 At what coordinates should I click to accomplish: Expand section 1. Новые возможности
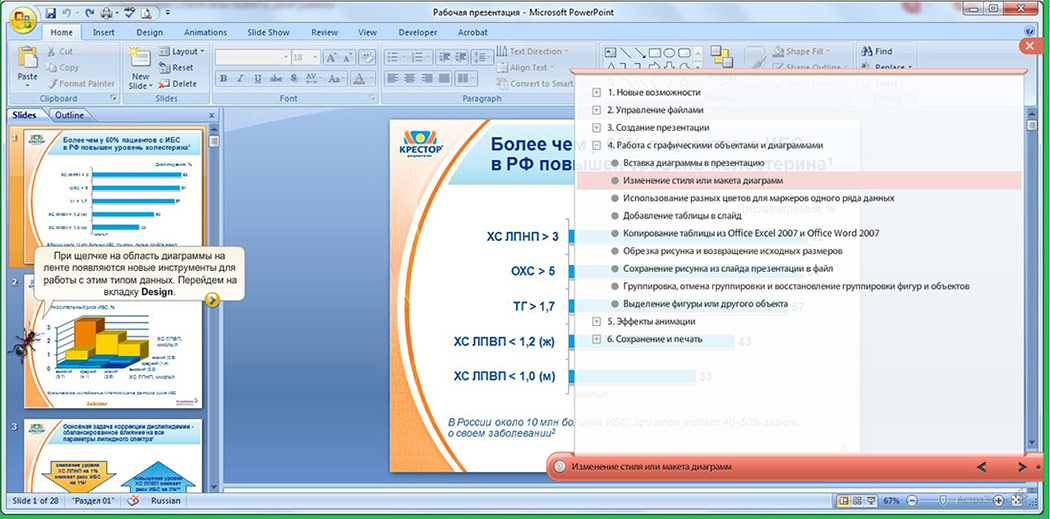[x=596, y=93]
